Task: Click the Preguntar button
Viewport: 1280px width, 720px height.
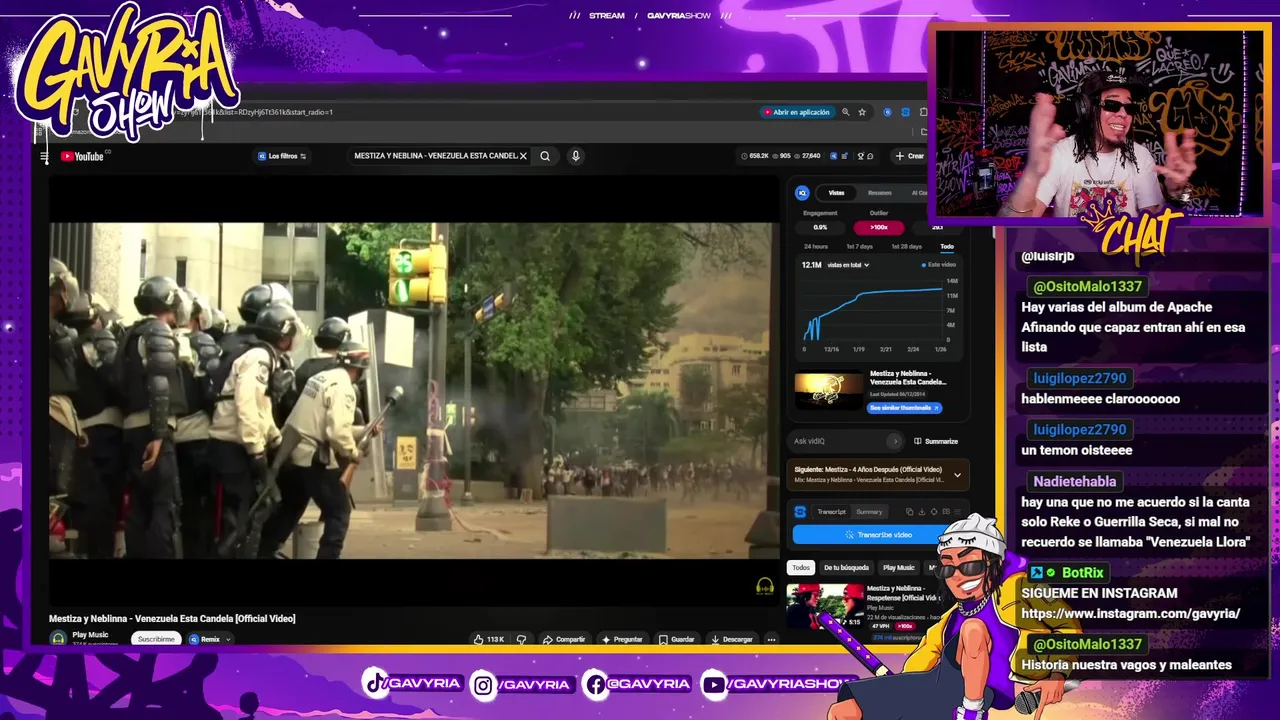Action: pos(622,639)
